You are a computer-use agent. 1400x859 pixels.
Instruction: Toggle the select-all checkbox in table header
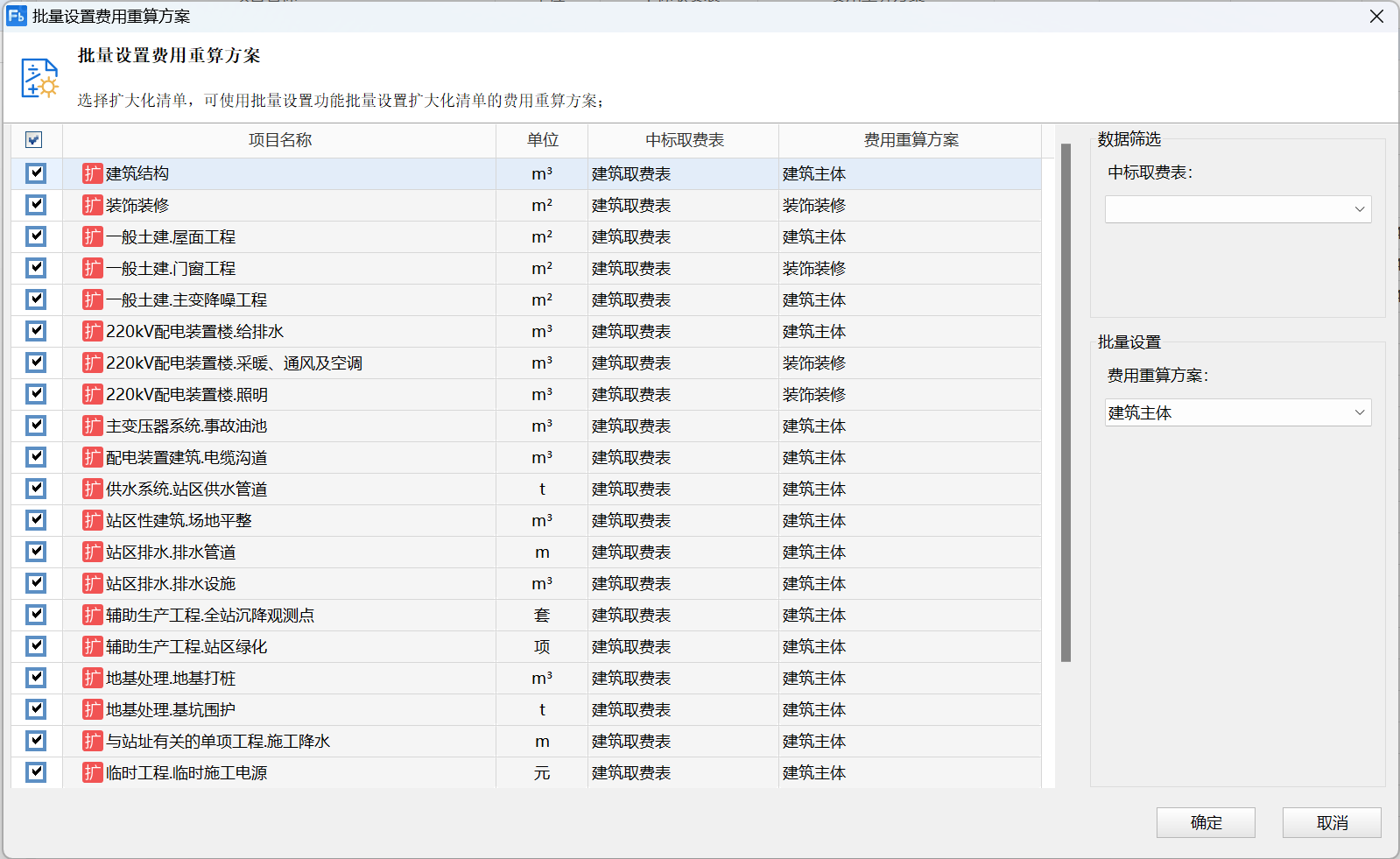tap(34, 140)
